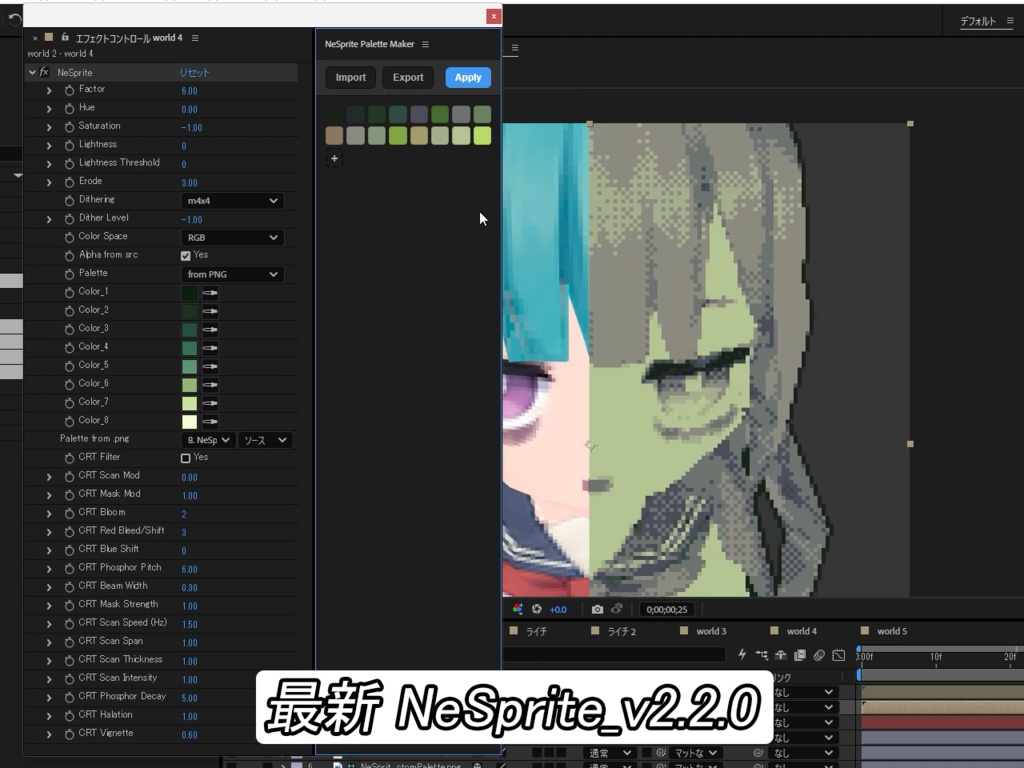This screenshot has width=1024, height=768.
Task: Open the Color Space RGB dropdown
Action: click(x=232, y=237)
